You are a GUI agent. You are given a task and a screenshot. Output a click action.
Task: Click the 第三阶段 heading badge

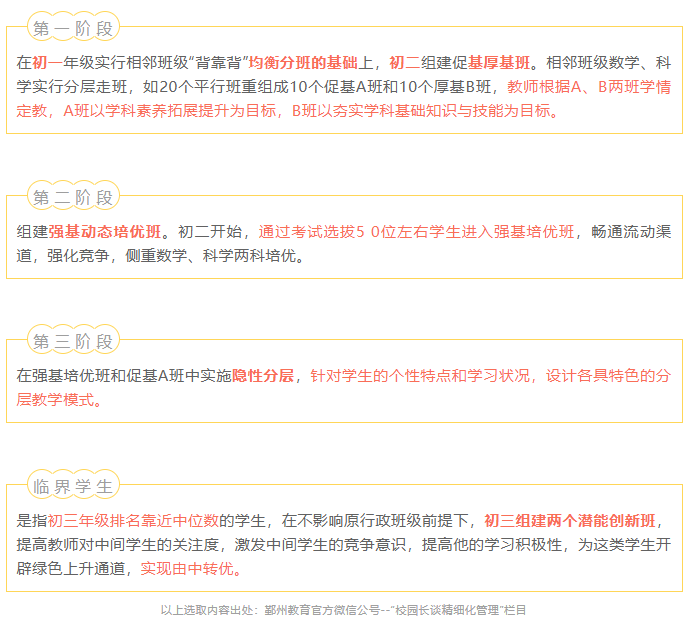(73, 341)
